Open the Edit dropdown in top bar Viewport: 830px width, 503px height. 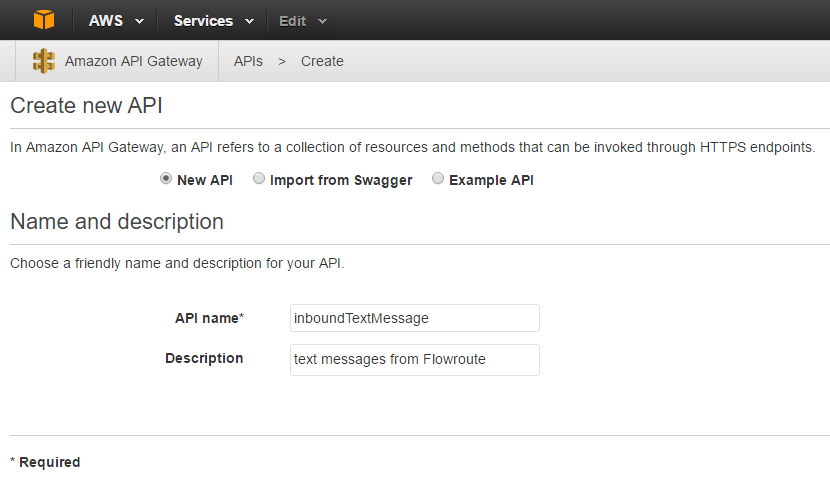pyautogui.click(x=303, y=21)
